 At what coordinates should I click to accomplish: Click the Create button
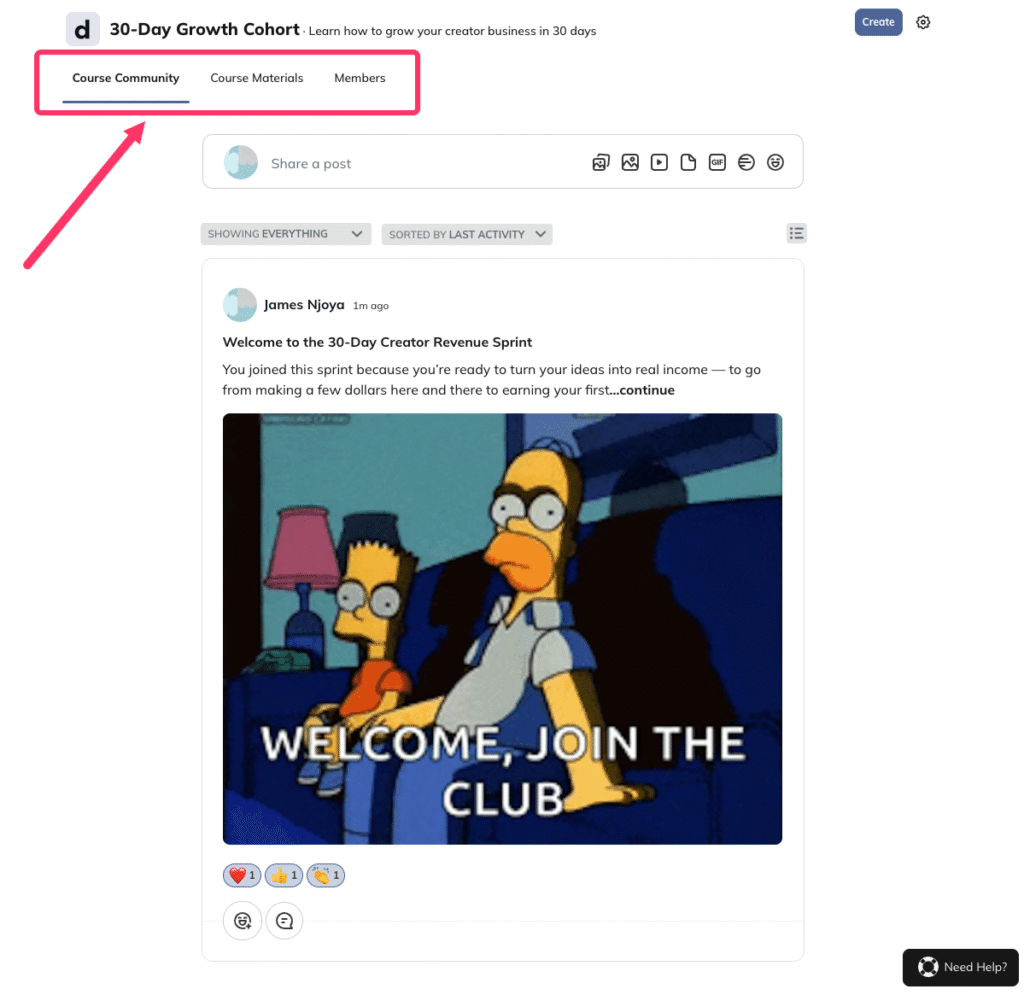[x=878, y=22]
